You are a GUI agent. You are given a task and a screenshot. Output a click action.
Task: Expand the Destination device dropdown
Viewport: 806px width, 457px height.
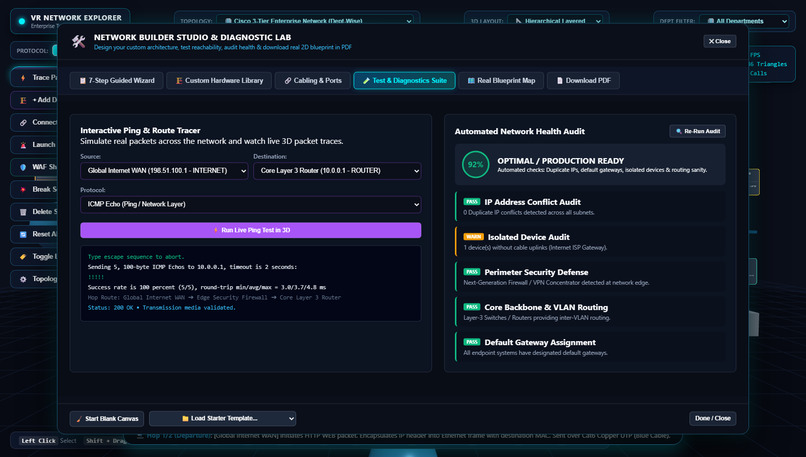pyautogui.click(x=337, y=171)
